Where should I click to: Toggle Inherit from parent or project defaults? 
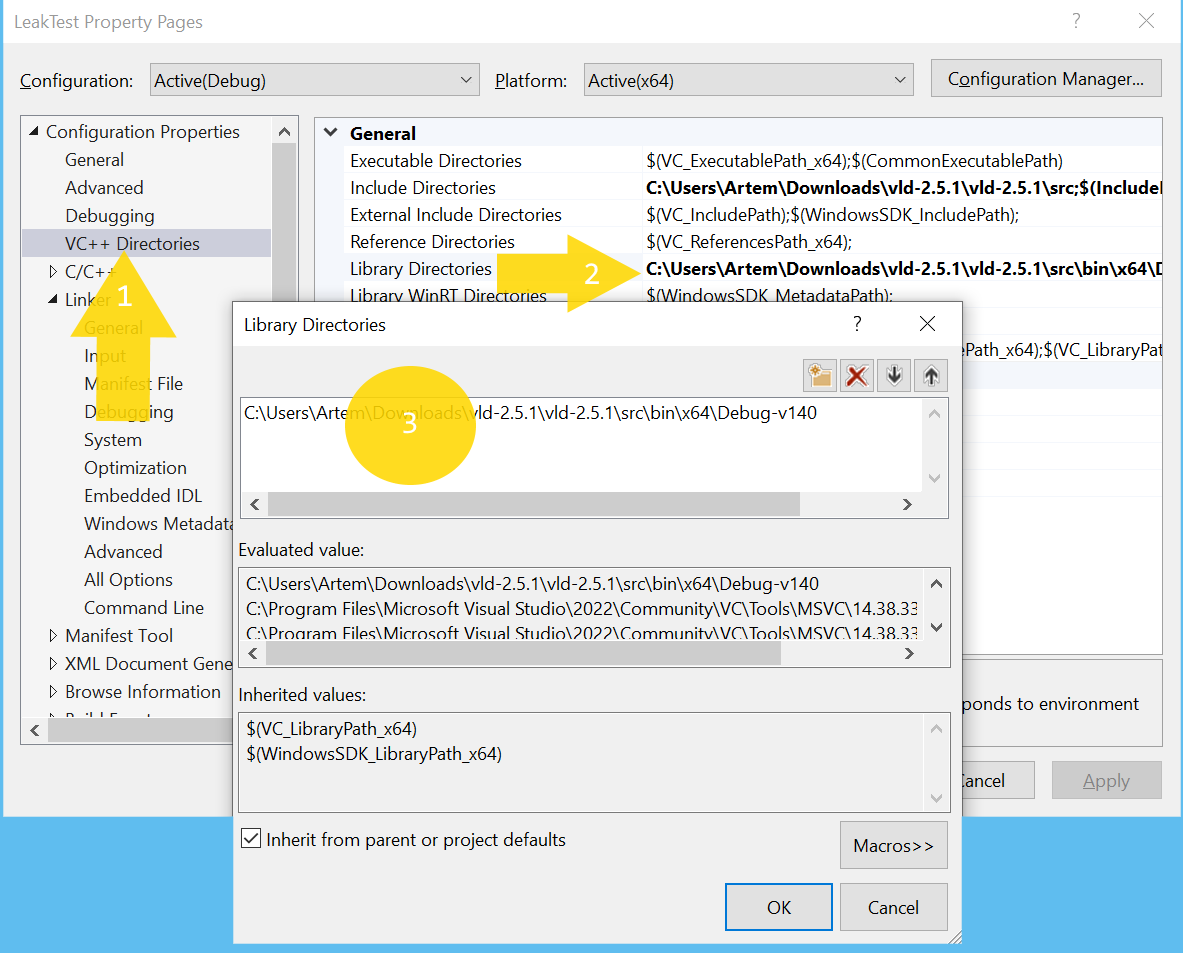(250, 837)
